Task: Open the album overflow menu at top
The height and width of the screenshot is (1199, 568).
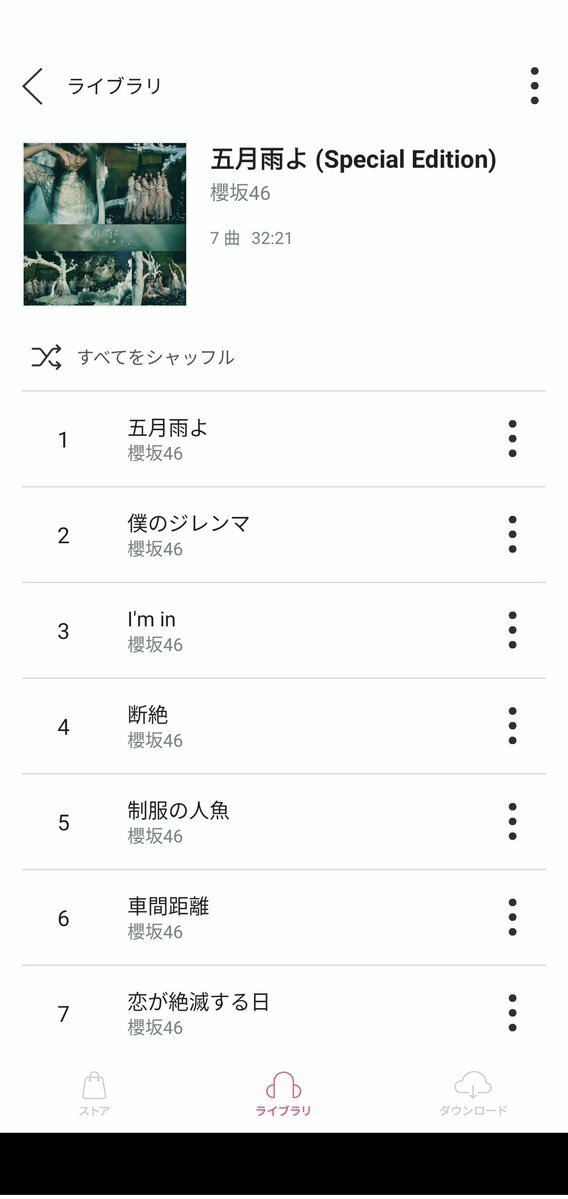Action: tap(534, 86)
